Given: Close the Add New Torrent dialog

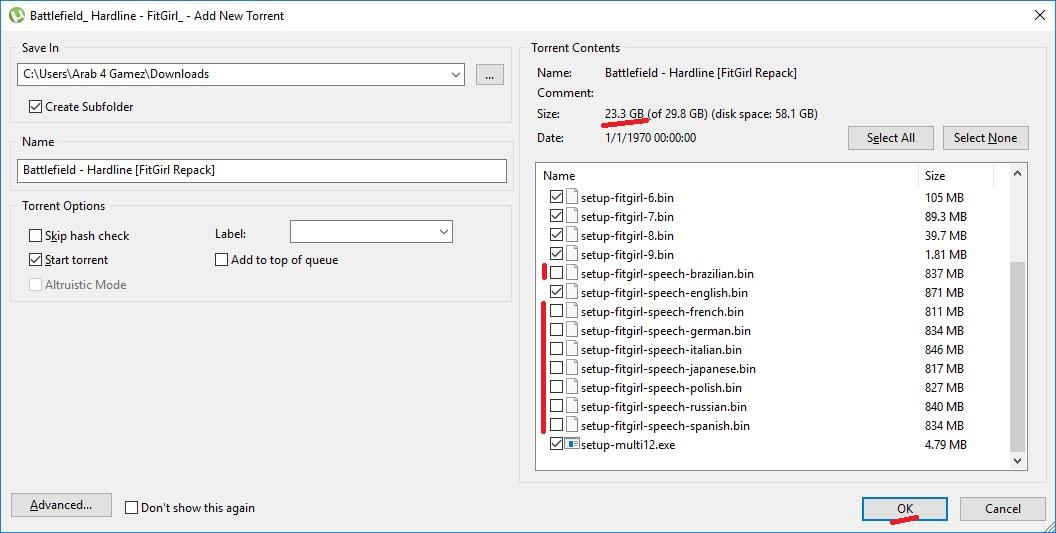Looking at the screenshot, I should click(1039, 15).
